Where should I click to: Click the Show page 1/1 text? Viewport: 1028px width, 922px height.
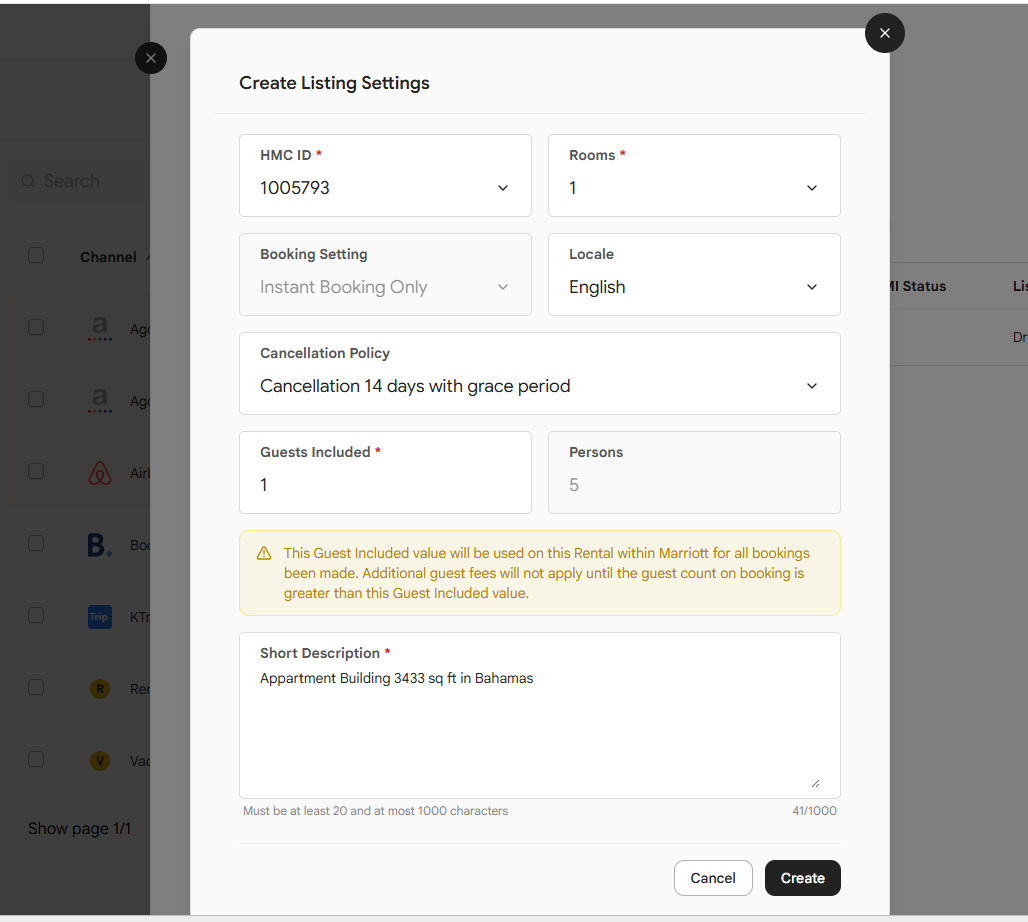click(x=79, y=829)
